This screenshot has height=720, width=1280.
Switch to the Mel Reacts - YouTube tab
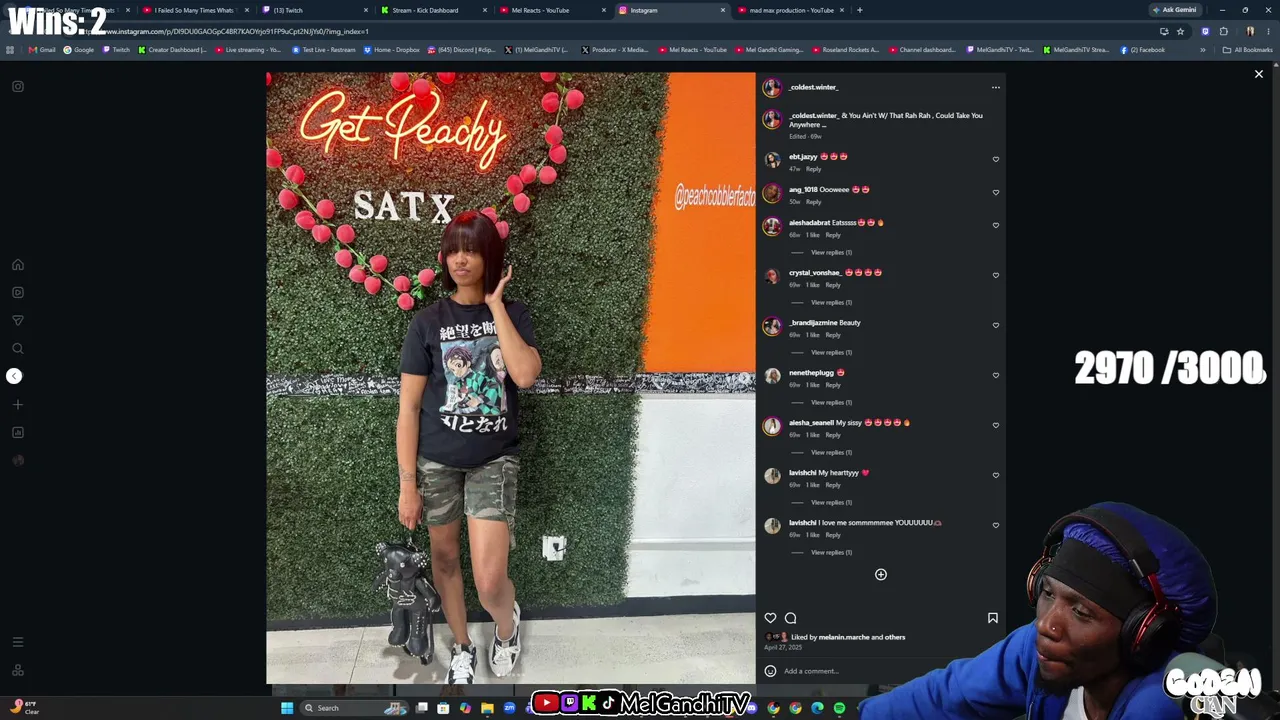[x=552, y=10]
